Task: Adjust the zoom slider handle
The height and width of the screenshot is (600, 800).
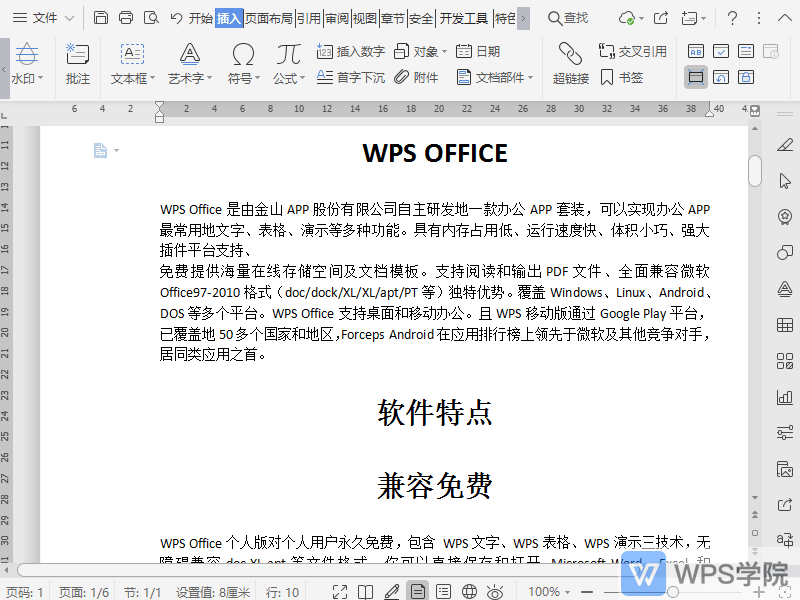Action: pos(673,592)
